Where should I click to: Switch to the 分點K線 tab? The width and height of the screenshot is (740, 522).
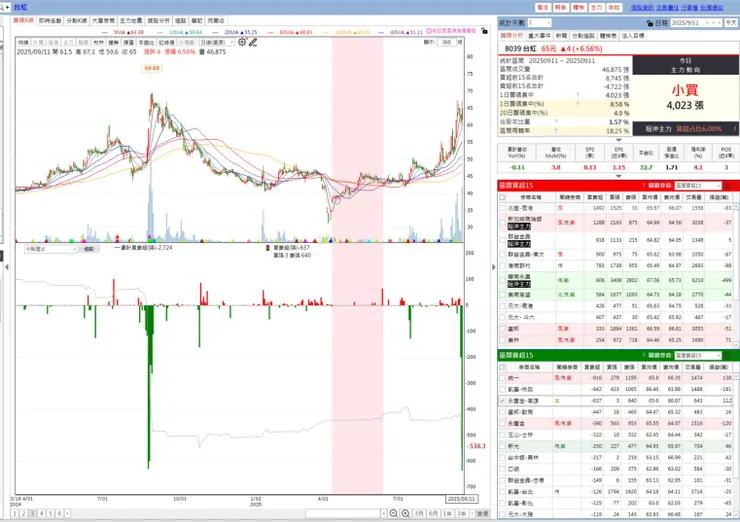pyautogui.click(x=76, y=21)
